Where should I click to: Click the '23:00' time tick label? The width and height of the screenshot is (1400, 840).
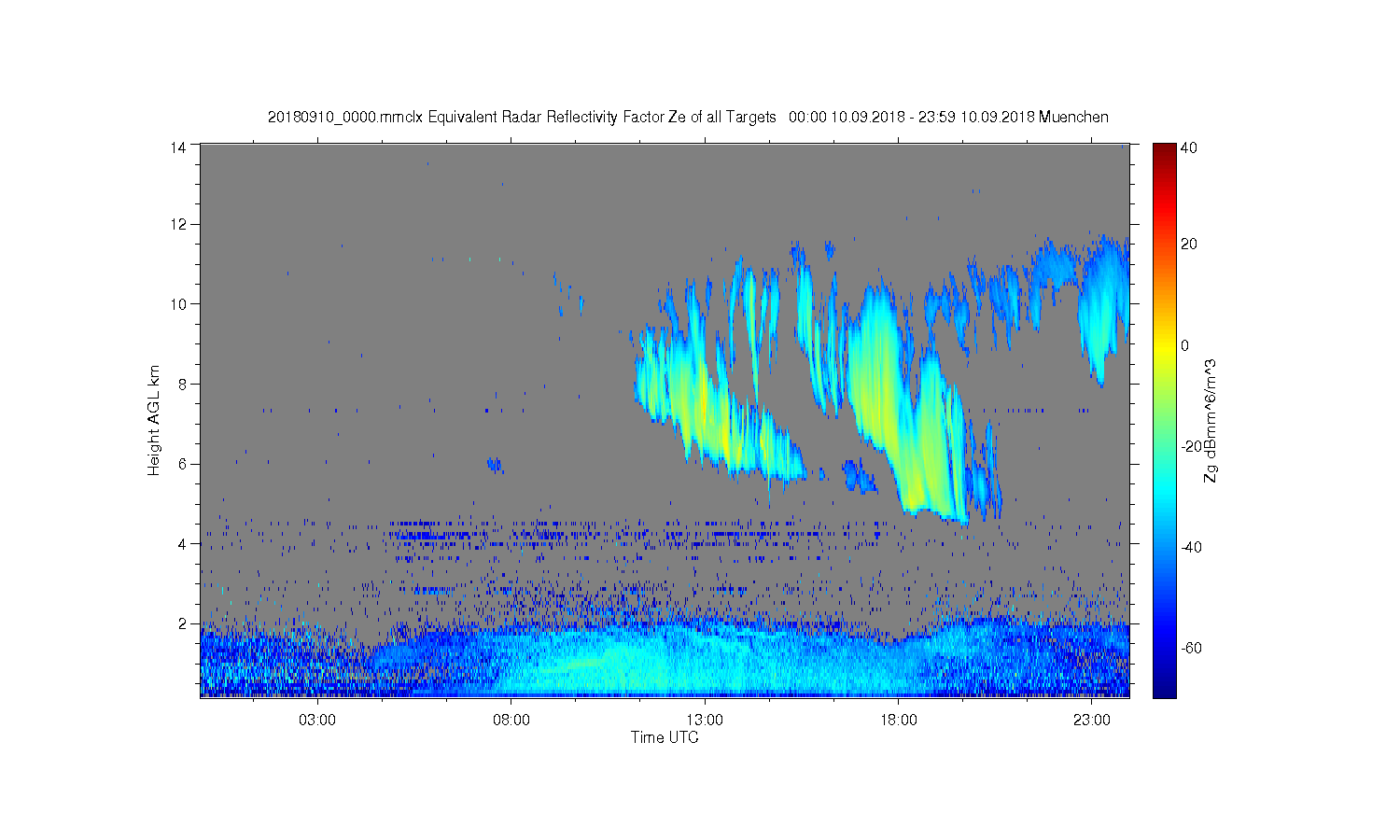1092,721
